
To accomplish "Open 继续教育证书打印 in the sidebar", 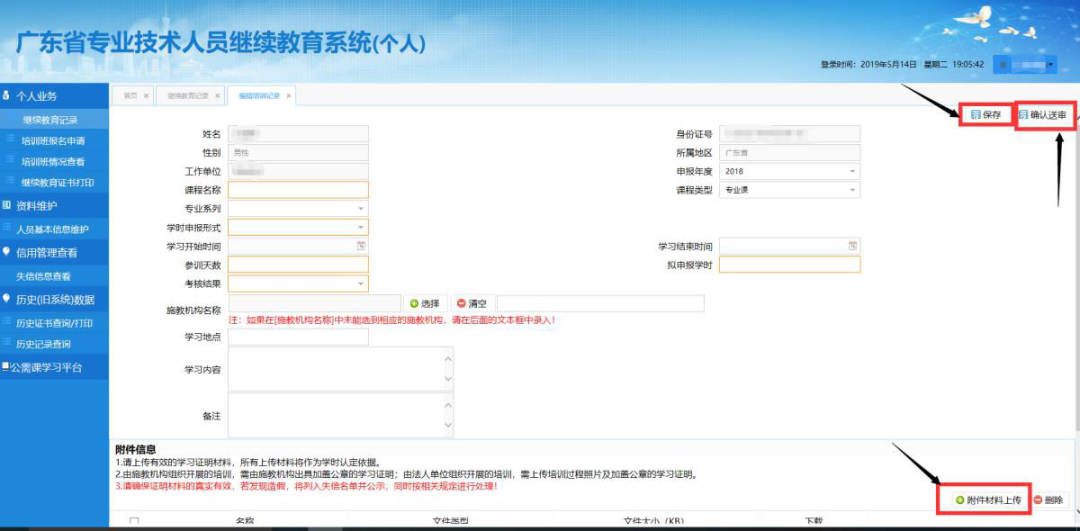I will point(58,183).
